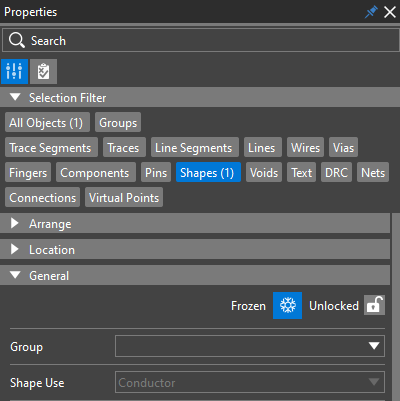Select the Virtual Points filter

(124, 197)
